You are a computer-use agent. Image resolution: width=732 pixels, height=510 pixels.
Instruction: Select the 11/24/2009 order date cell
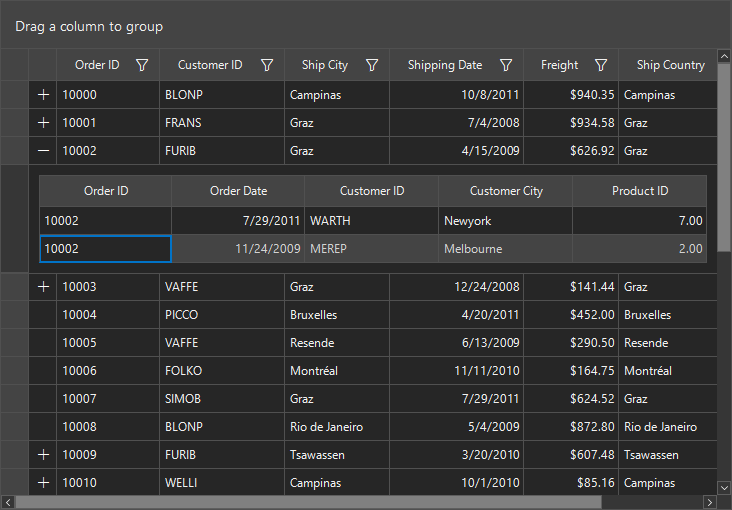click(x=238, y=249)
